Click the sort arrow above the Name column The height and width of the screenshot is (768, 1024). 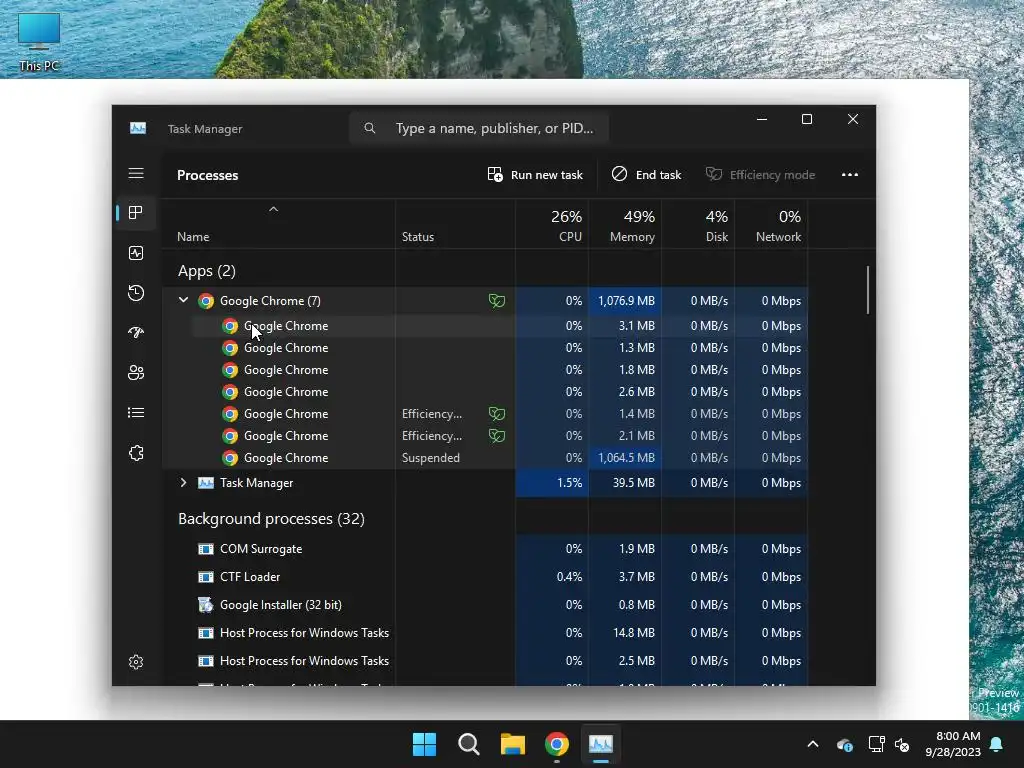[x=274, y=209]
